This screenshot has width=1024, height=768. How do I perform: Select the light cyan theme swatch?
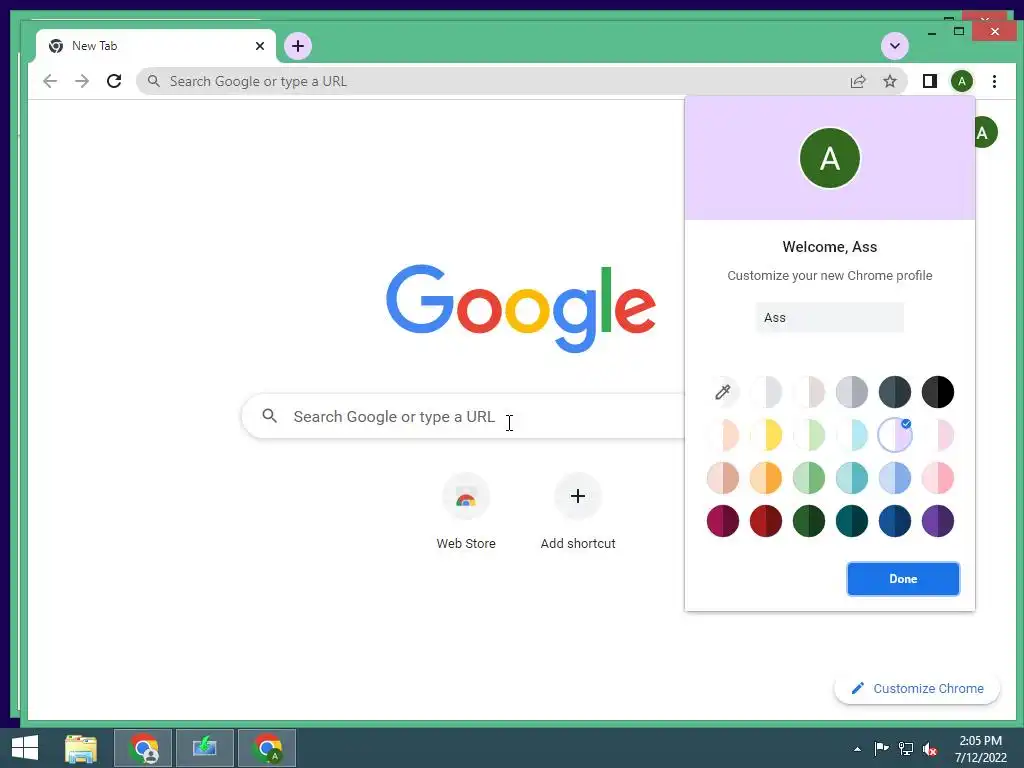852,435
